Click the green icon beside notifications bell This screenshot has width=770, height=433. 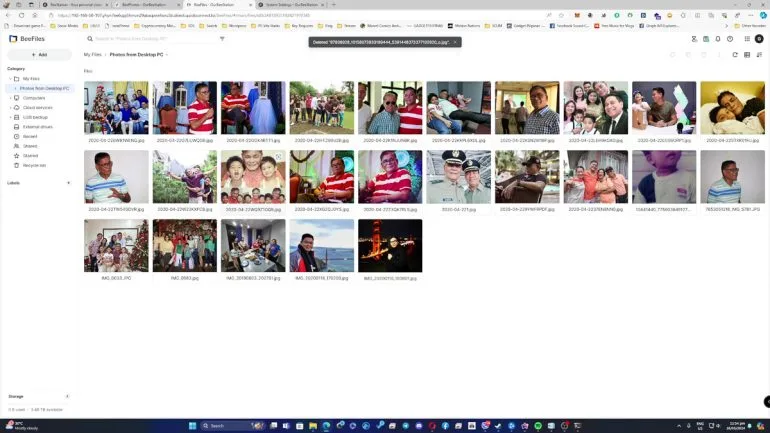coord(706,39)
